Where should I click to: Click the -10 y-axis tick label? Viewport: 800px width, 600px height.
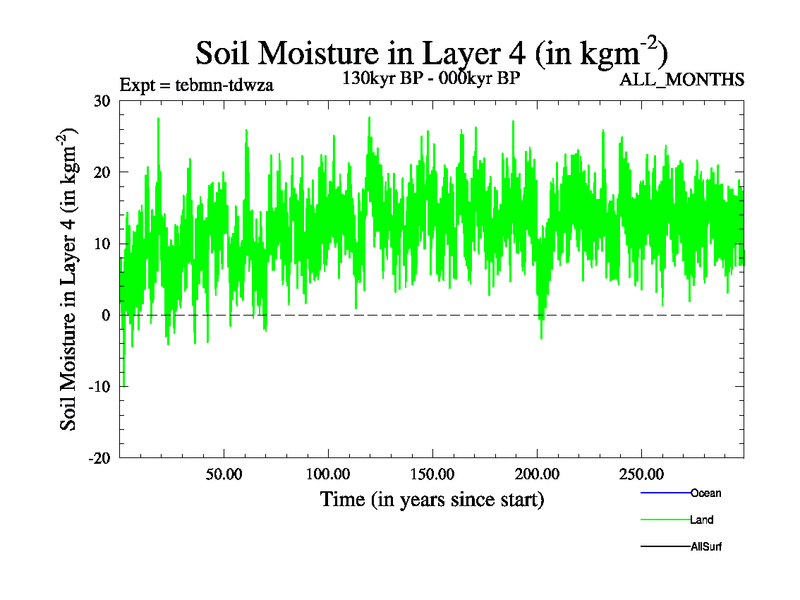point(98,387)
